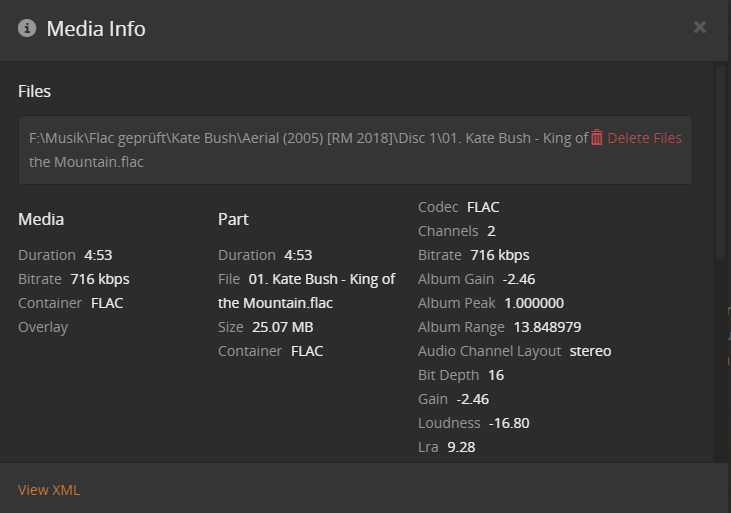Image resolution: width=731 pixels, height=513 pixels.
Task: Select the Size 25.07 MB value
Action: pos(281,327)
